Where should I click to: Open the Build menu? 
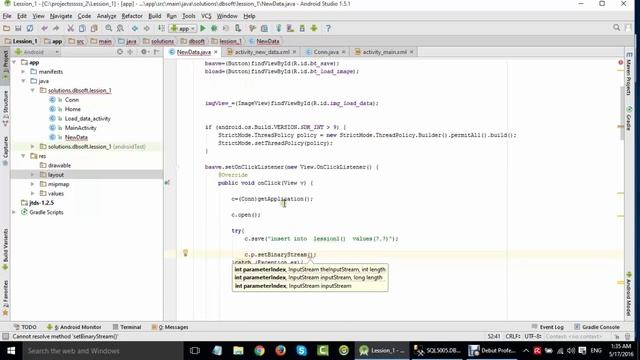point(154,16)
